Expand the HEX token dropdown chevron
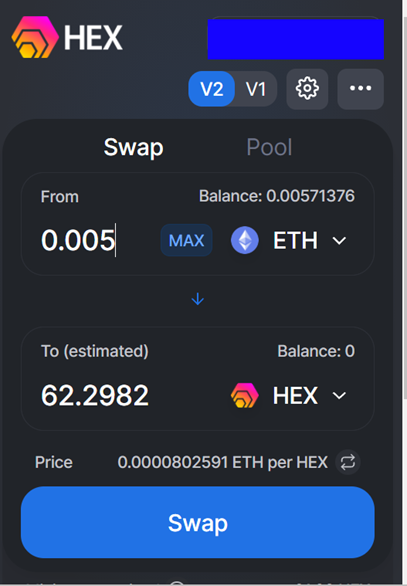The height and width of the screenshot is (586, 407). pos(339,395)
